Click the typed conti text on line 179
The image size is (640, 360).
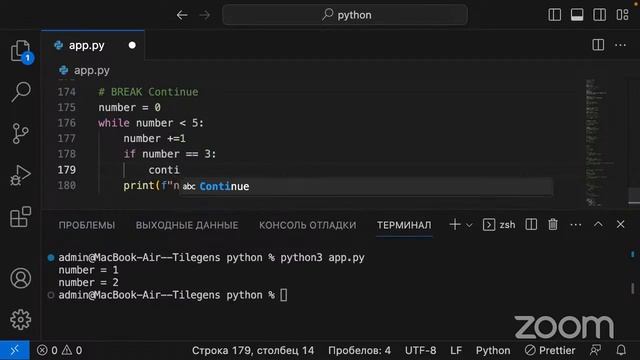(164, 170)
